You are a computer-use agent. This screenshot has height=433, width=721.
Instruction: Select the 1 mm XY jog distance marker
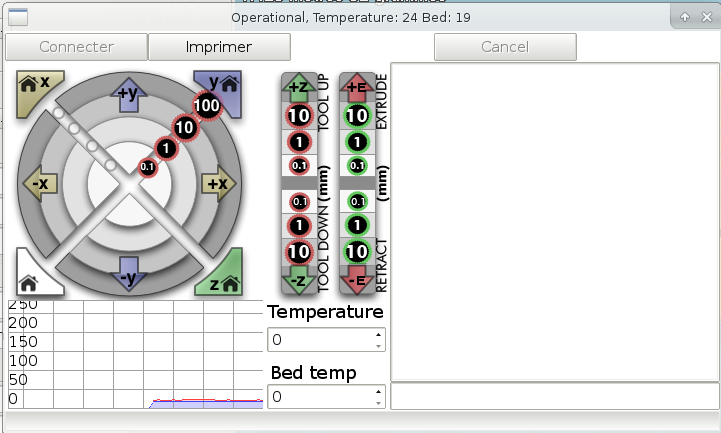coord(166,148)
